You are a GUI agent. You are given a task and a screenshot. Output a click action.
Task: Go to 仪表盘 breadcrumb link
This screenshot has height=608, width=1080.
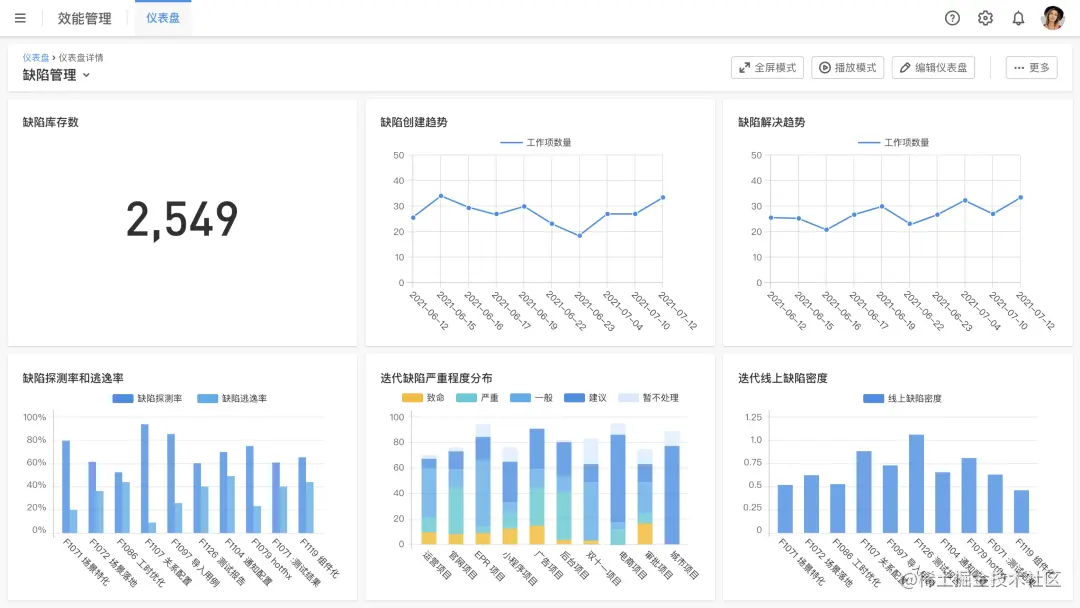tap(35, 58)
